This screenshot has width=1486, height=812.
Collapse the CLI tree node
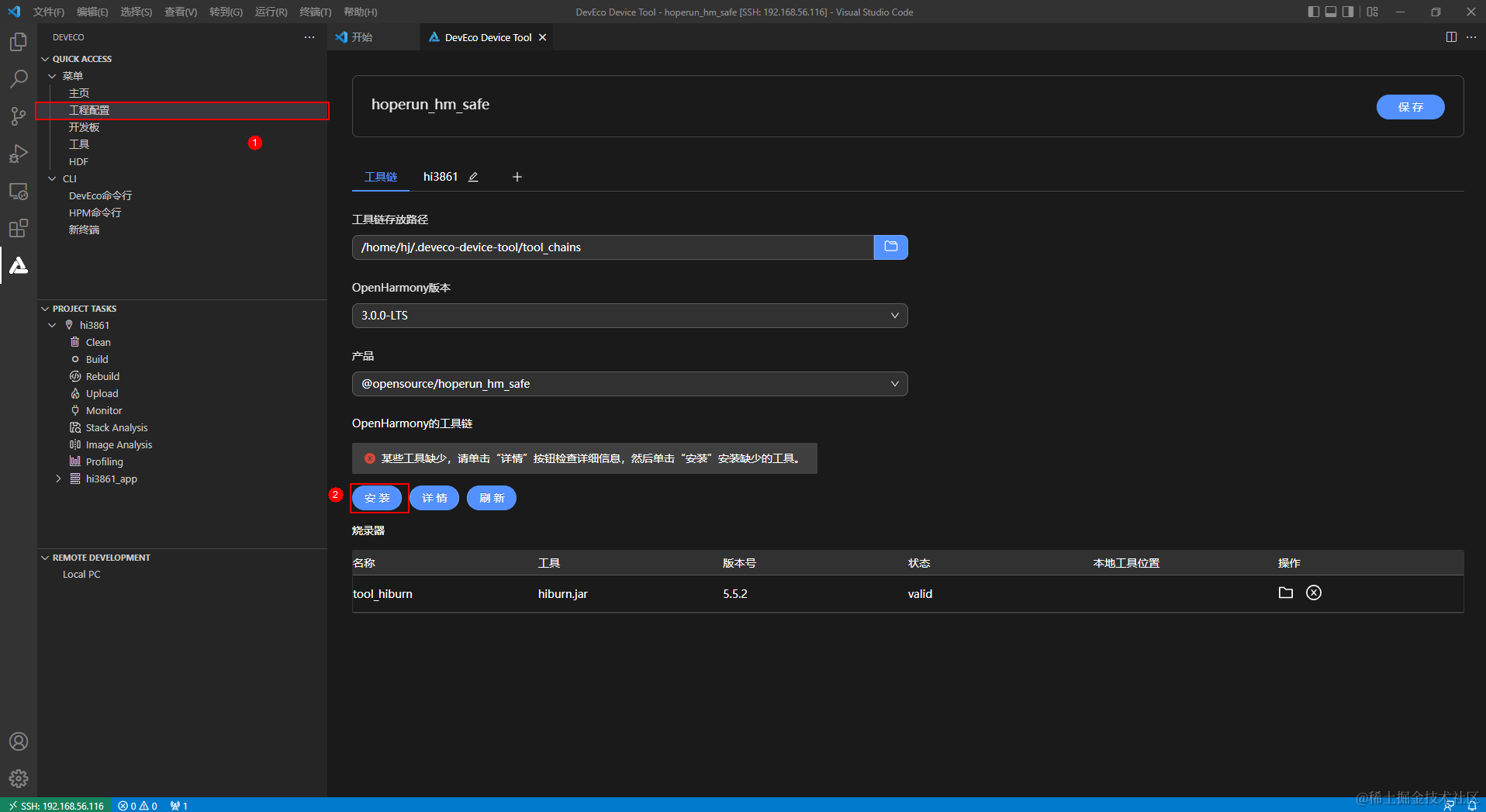click(x=52, y=178)
